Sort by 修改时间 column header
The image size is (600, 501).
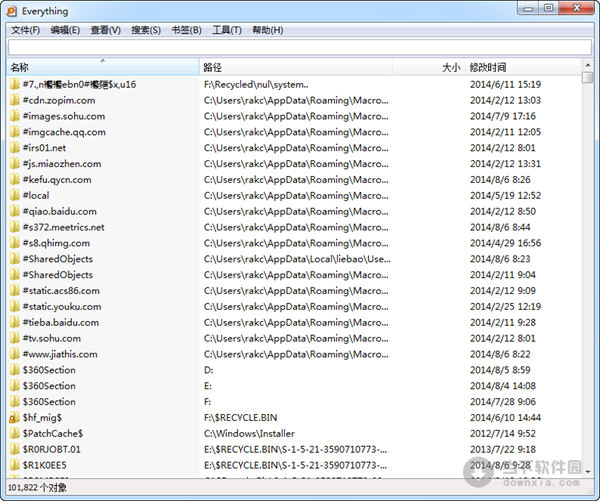coord(520,68)
